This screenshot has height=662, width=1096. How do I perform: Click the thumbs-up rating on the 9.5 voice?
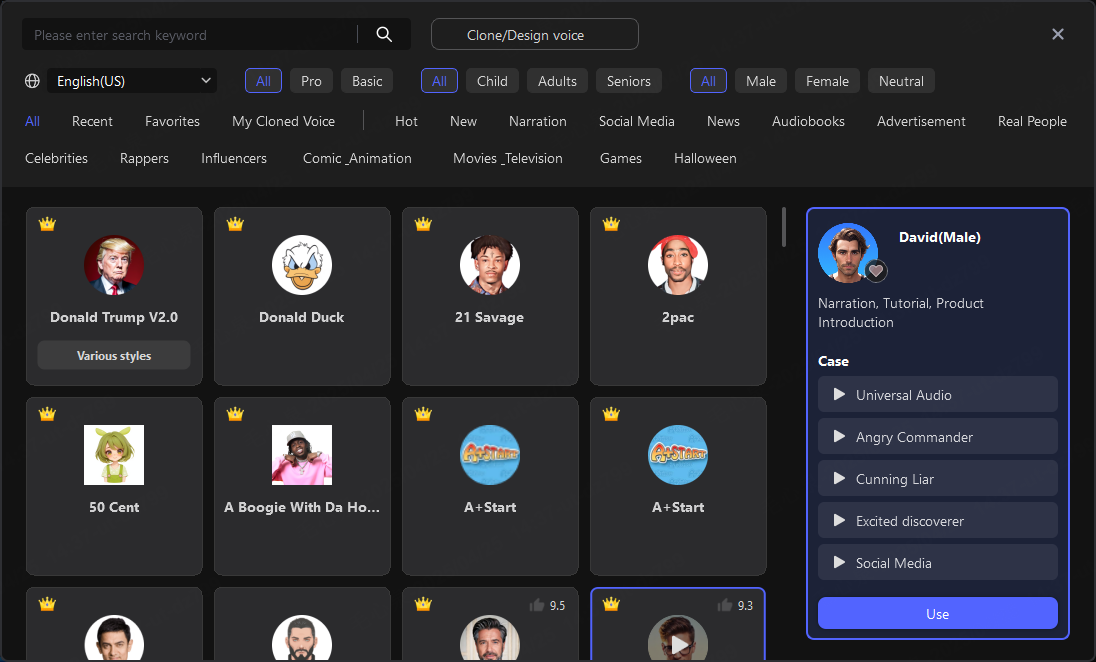(x=536, y=605)
